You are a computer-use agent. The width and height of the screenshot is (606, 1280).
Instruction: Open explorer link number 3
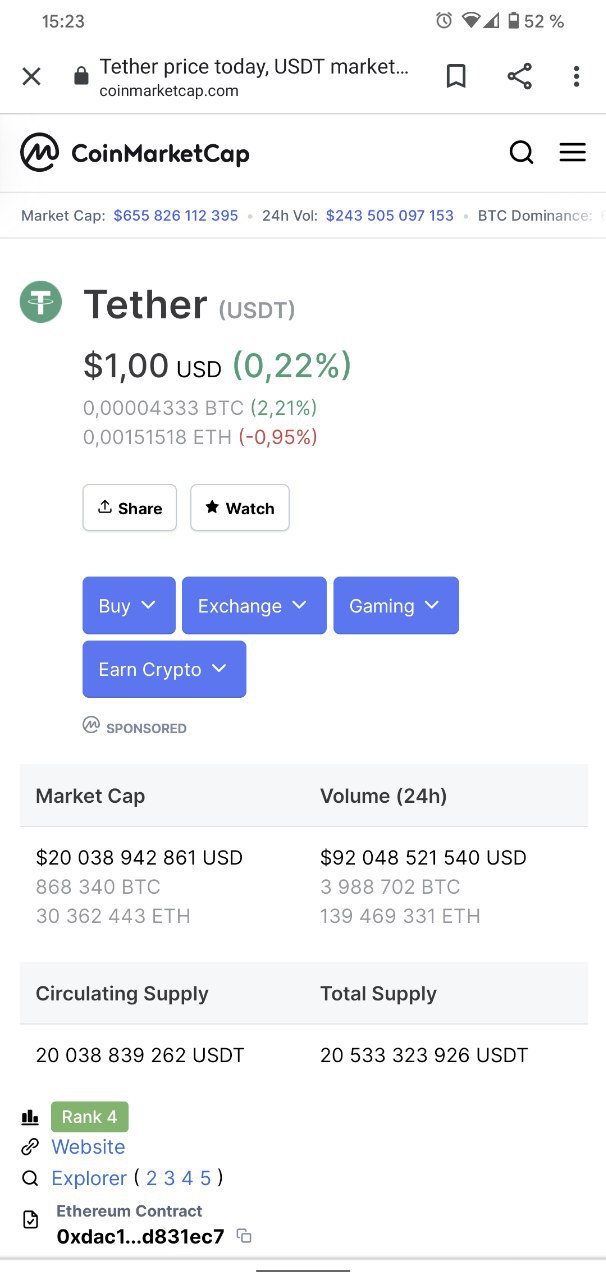(169, 1178)
